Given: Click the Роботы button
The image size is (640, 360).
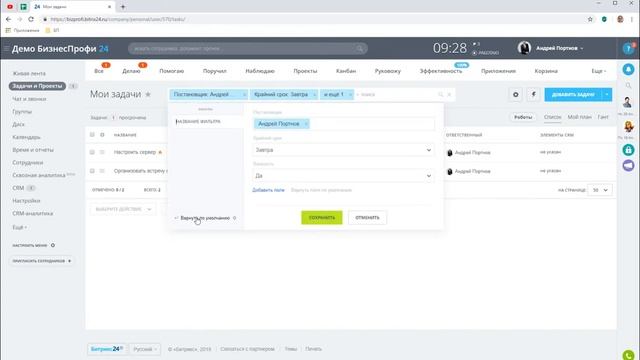Looking at the screenshot, I should pyautogui.click(x=523, y=117).
